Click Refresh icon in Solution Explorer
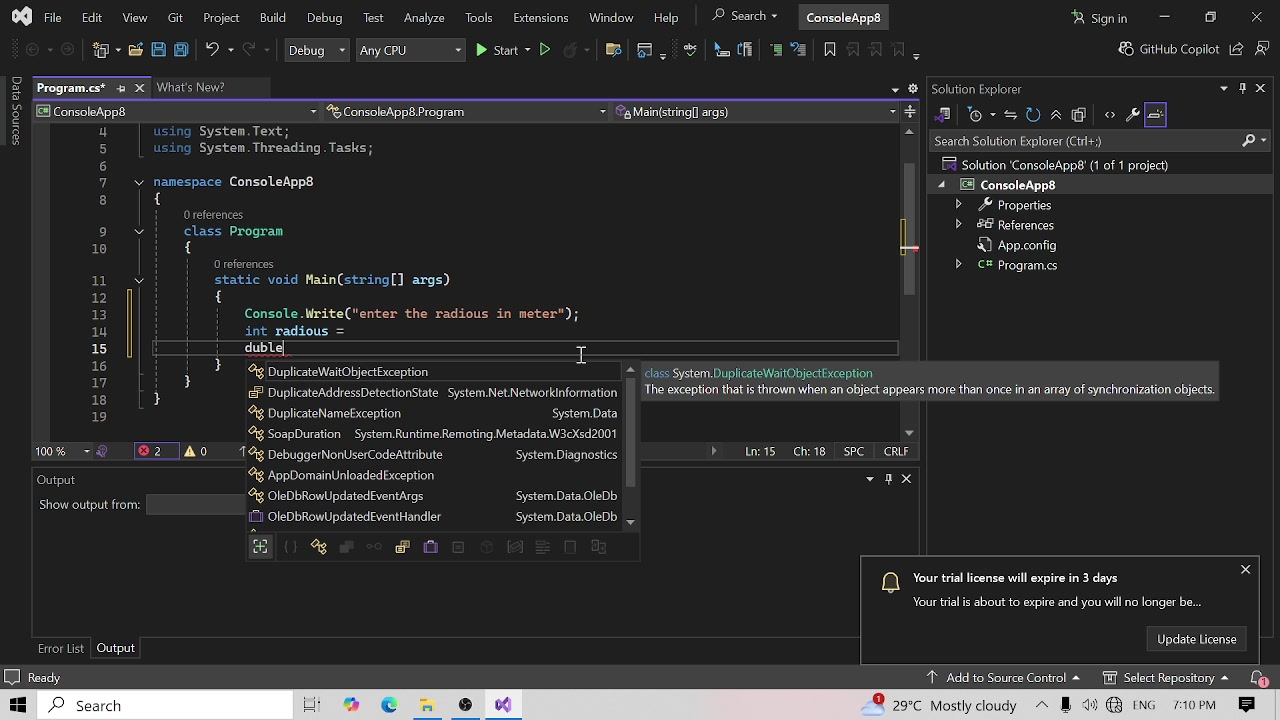The width and height of the screenshot is (1280, 720). pyautogui.click(x=1033, y=115)
